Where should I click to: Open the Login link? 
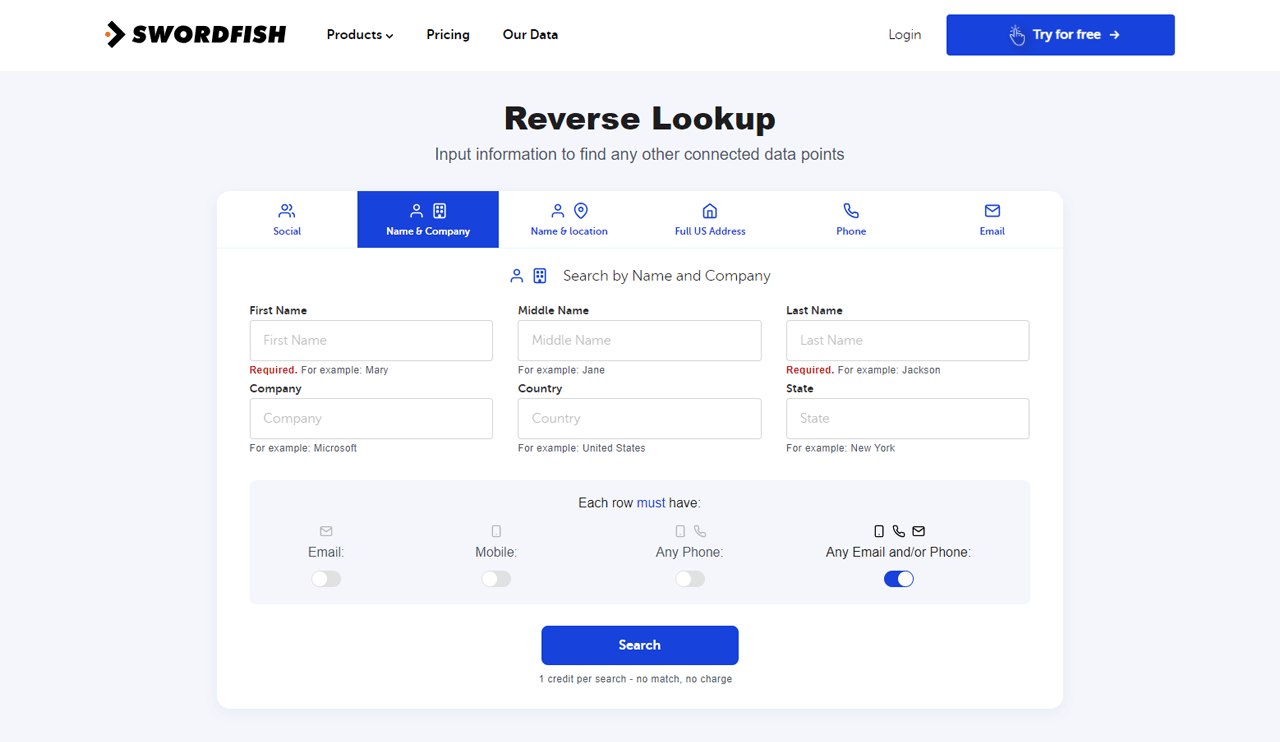904,34
